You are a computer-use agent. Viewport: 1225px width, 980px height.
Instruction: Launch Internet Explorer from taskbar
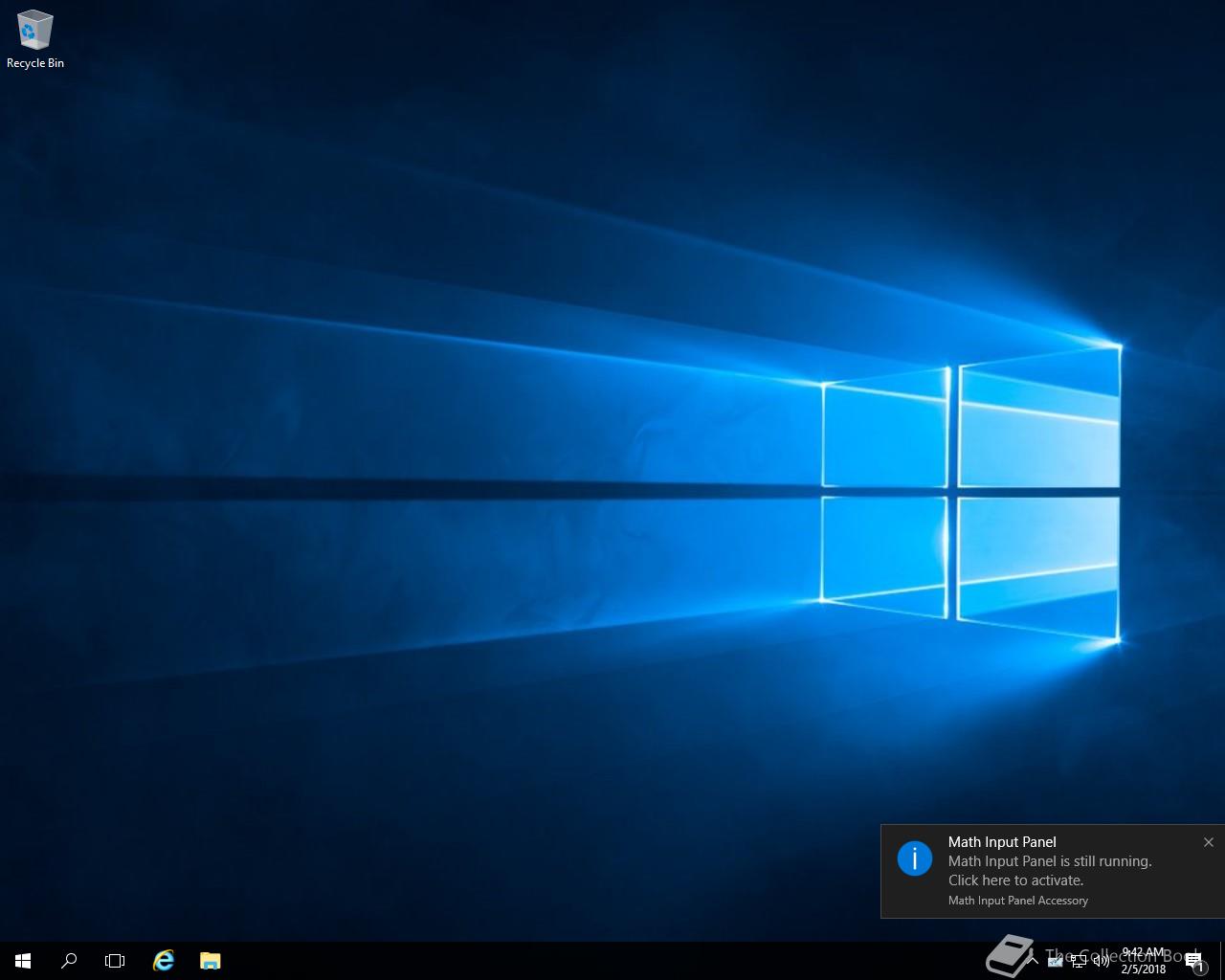click(164, 961)
